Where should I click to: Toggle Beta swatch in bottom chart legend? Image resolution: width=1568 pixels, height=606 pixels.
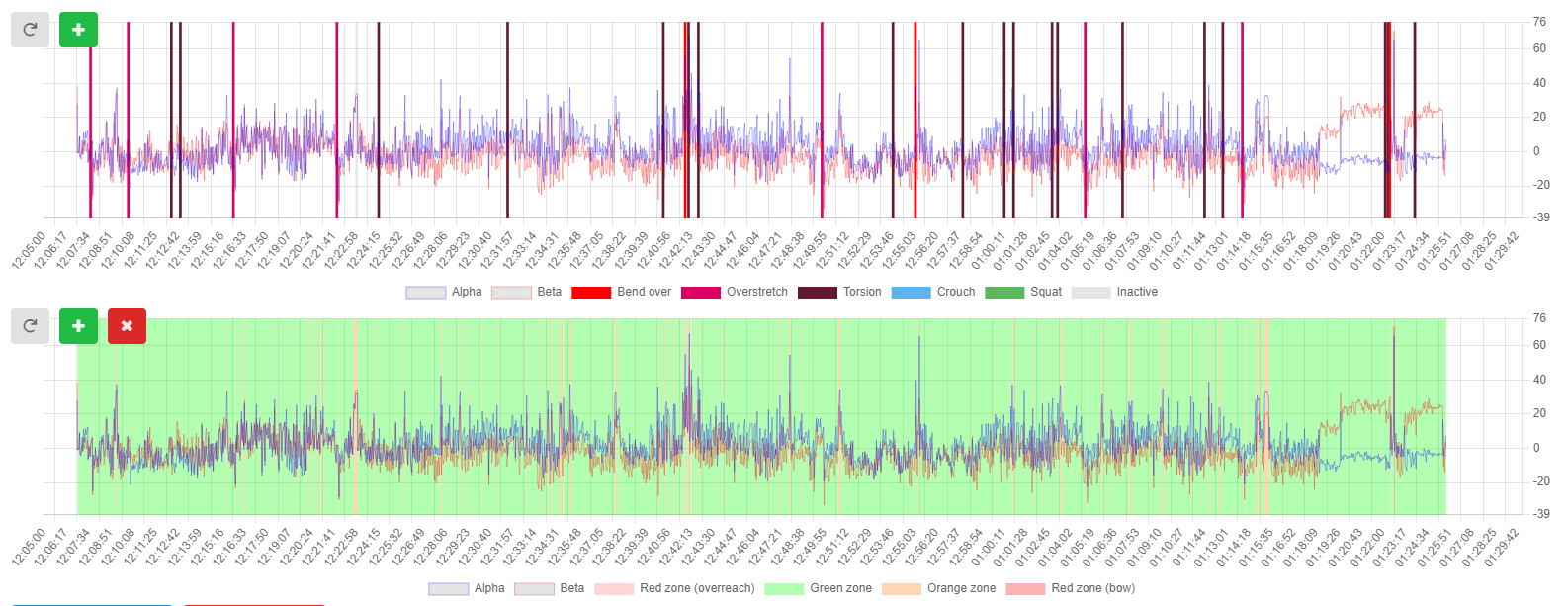point(534,589)
